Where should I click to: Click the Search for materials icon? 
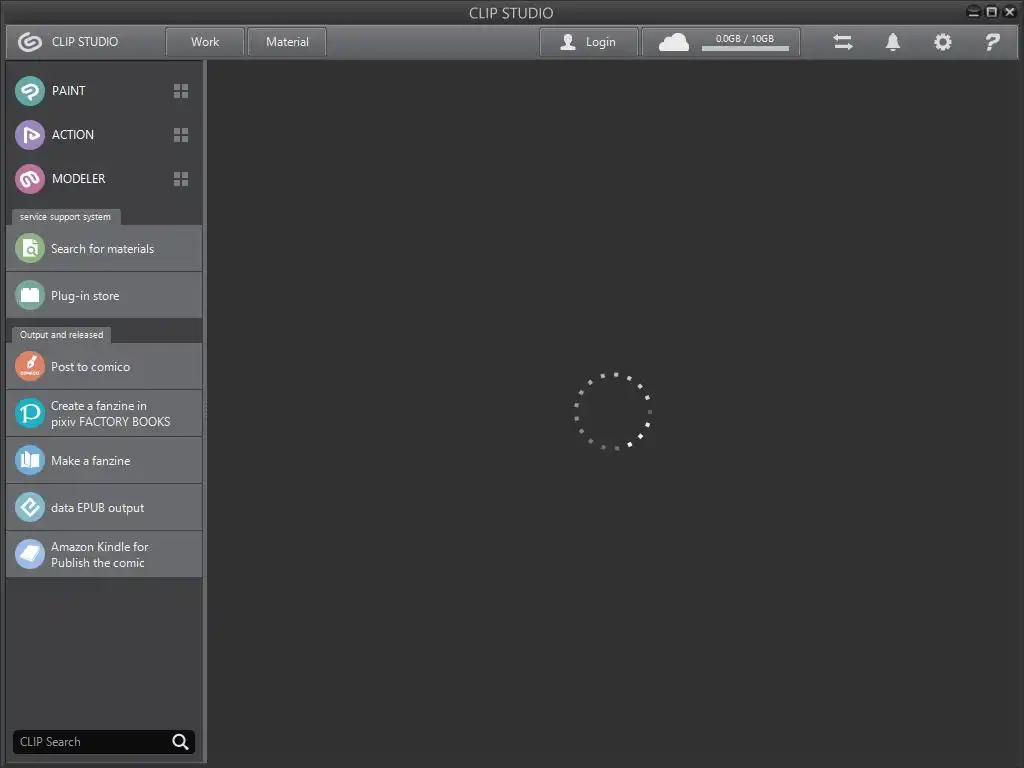pyautogui.click(x=30, y=249)
